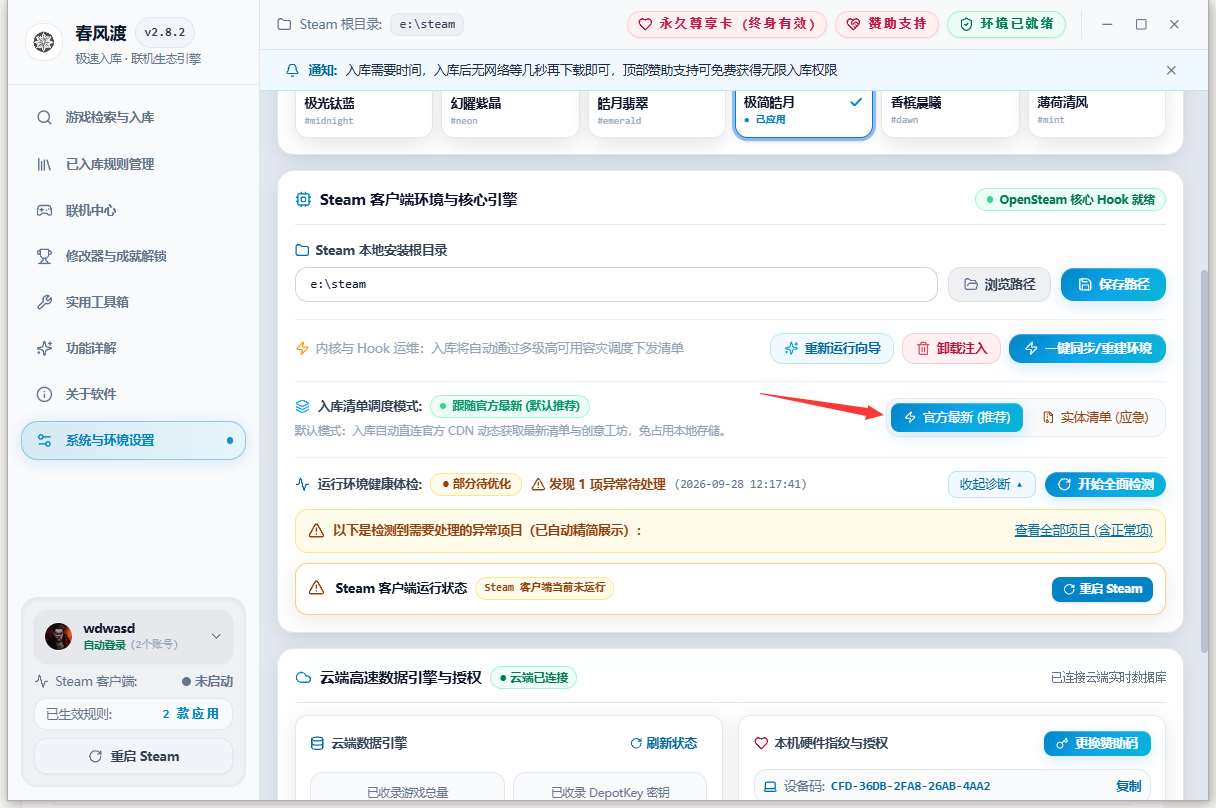Click the search icon beside 游戏检索与入库

click(x=44, y=118)
